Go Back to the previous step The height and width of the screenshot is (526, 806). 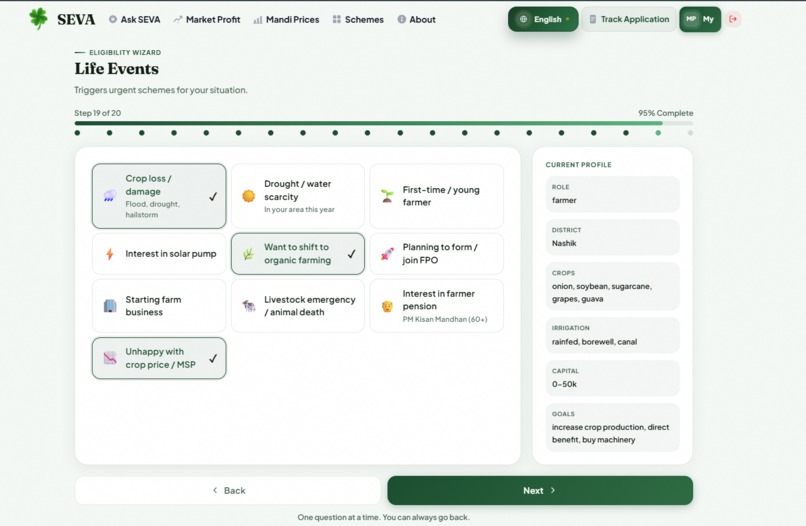click(x=228, y=490)
